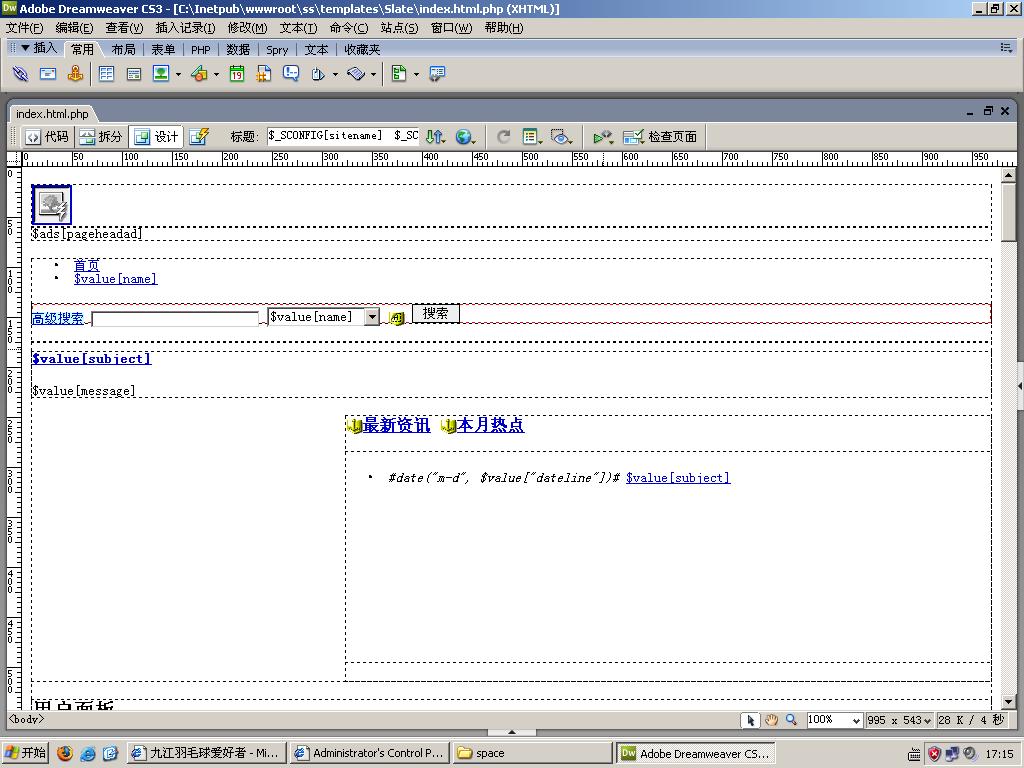Click the 检查页面 button
1024x768 pixels.
[x=661, y=136]
